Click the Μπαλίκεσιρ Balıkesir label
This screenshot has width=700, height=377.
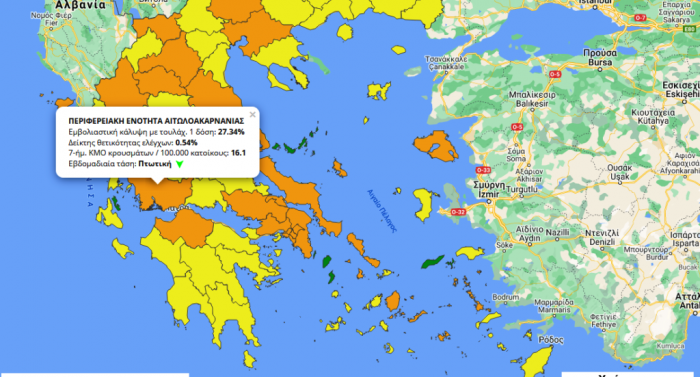532,99
